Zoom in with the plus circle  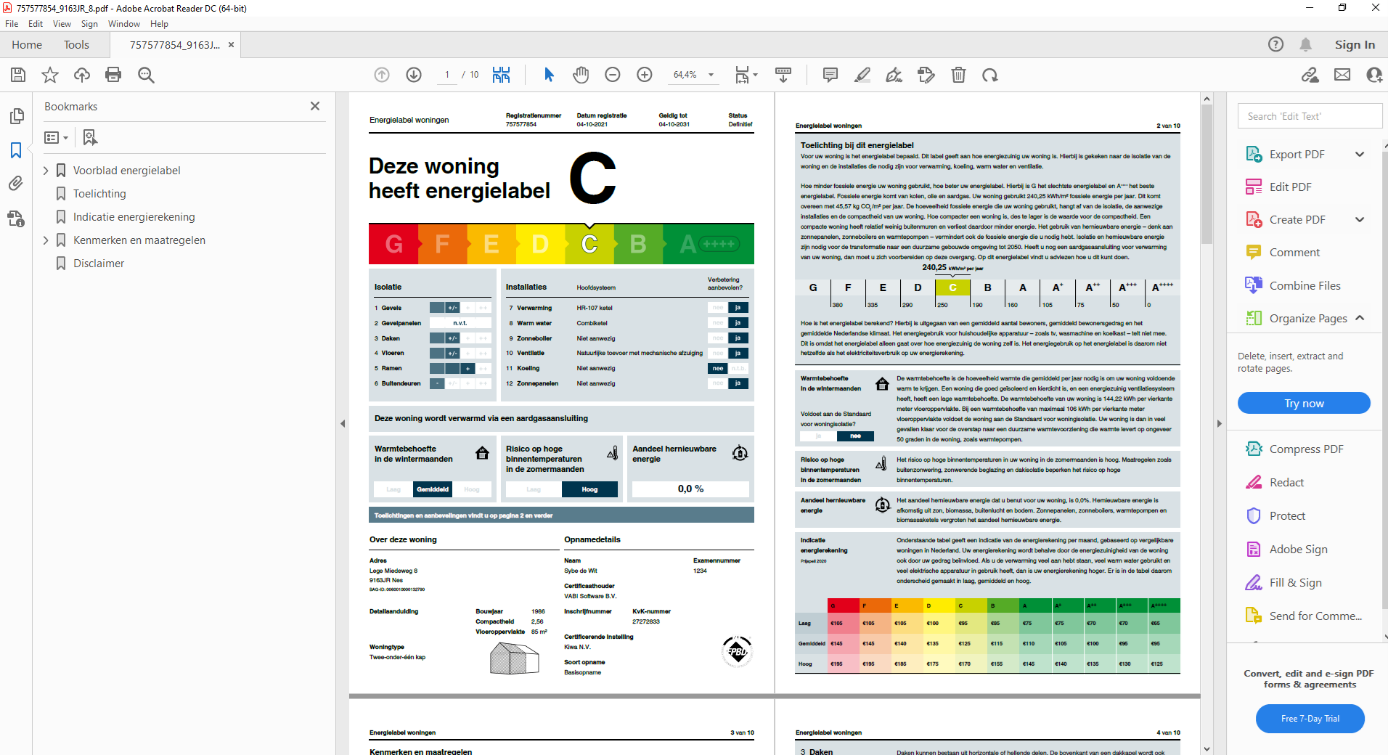(x=645, y=75)
